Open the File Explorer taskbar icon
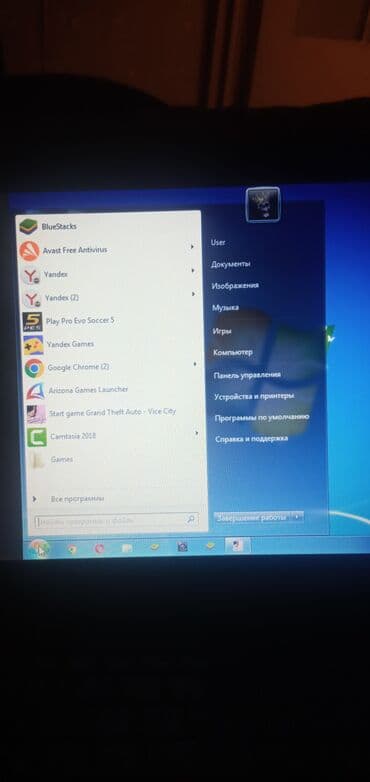The width and height of the screenshot is (370, 782). click(127, 549)
